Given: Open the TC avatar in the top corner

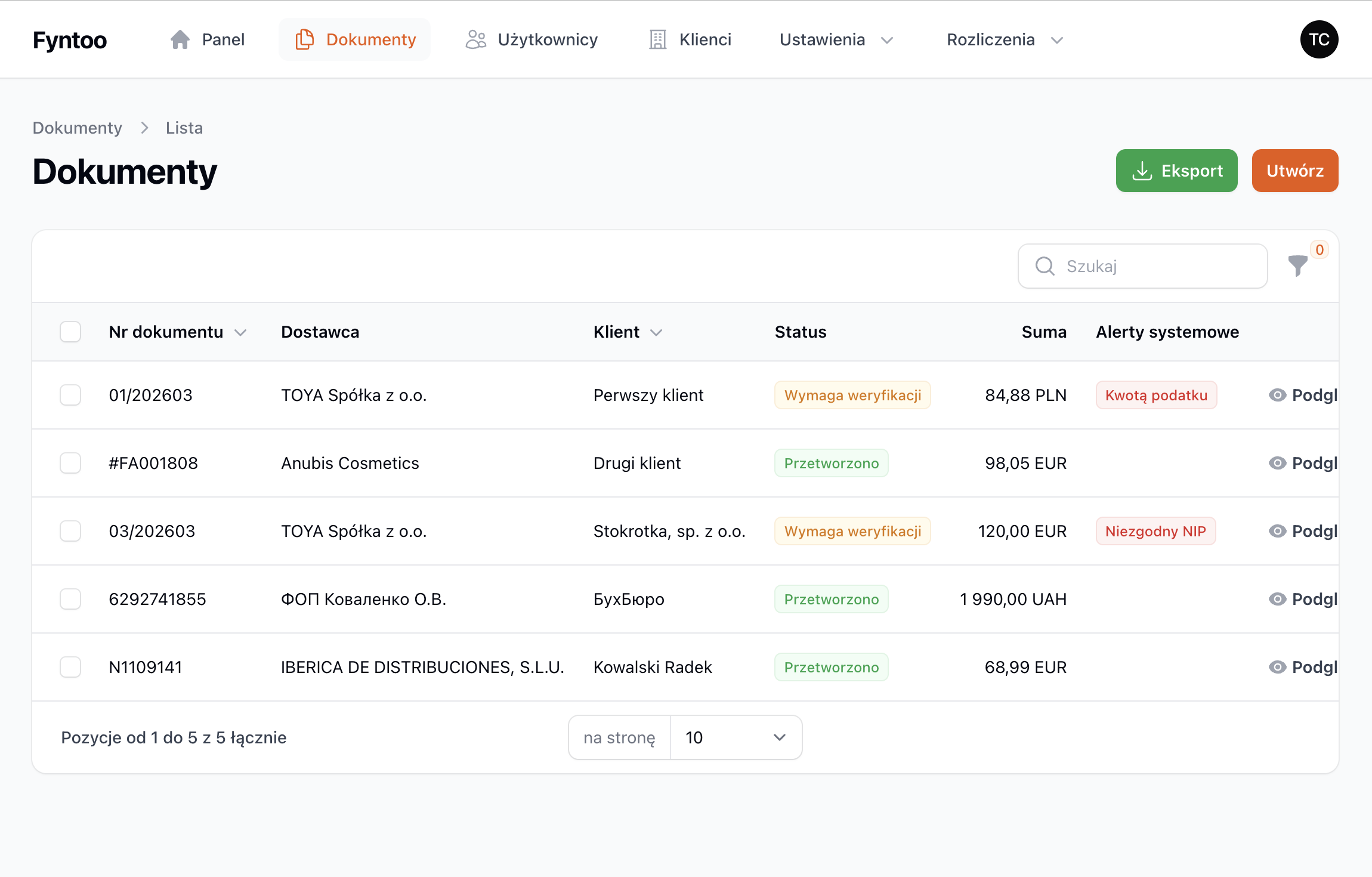Looking at the screenshot, I should 1319,39.
